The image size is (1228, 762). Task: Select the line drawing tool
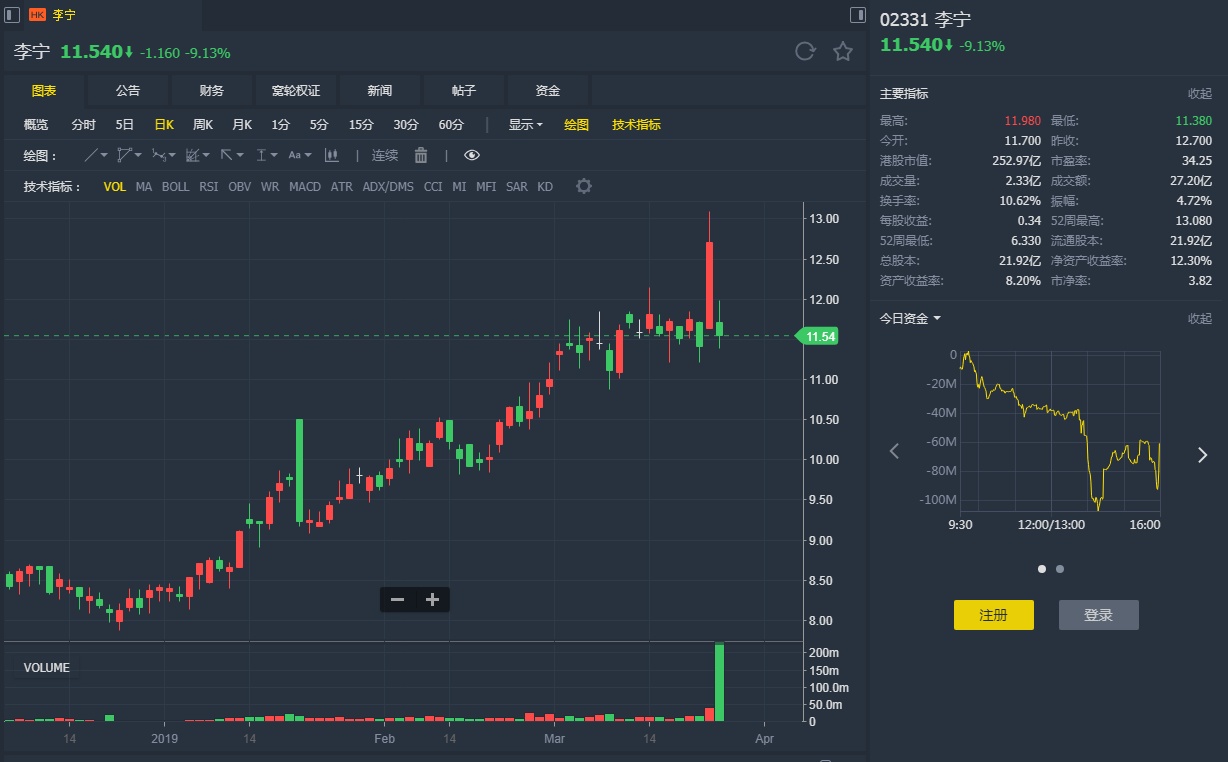click(x=91, y=155)
